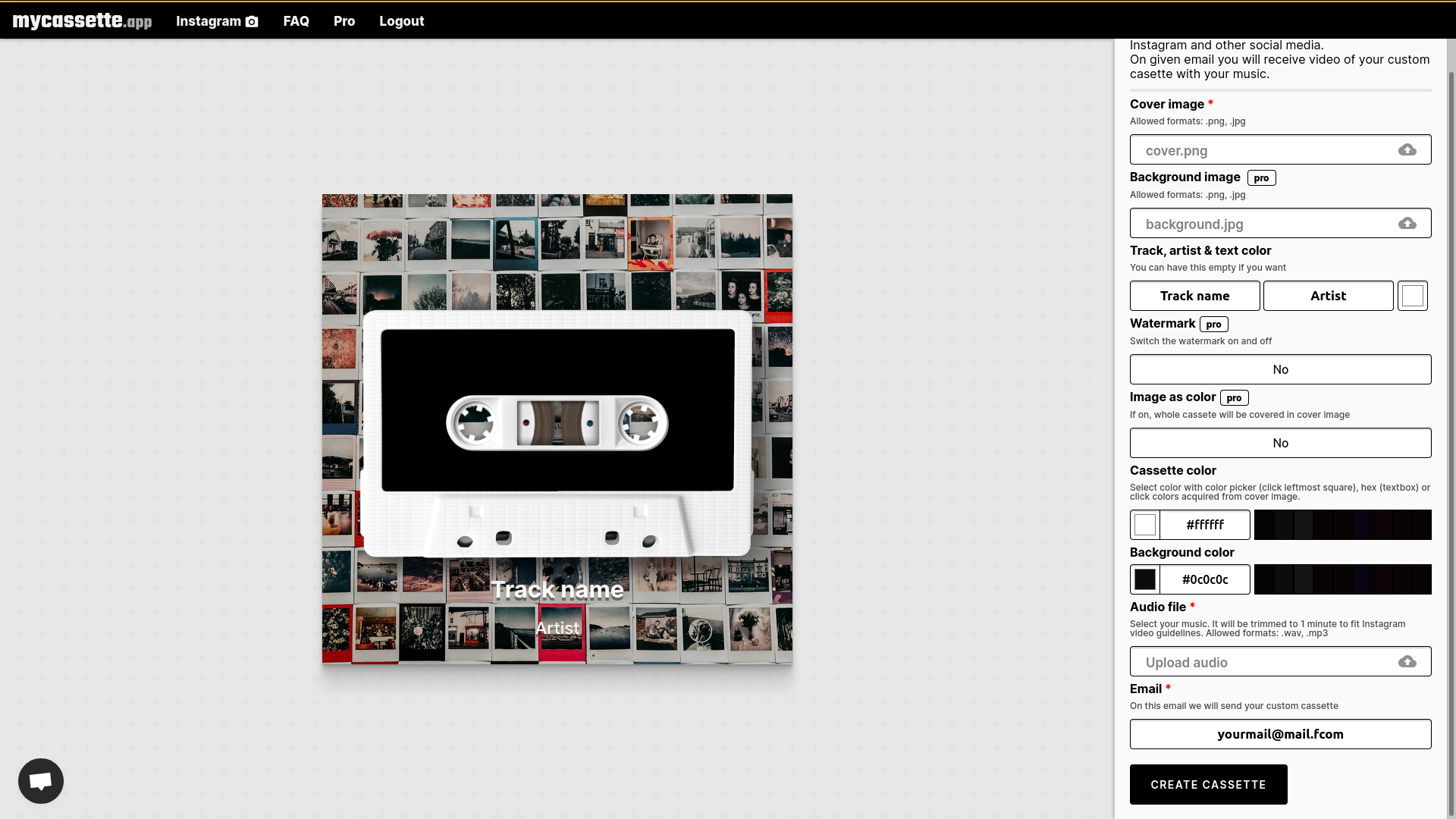This screenshot has width=1456, height=819.
Task: Switch the Watermark toggle from No
Action: pyautogui.click(x=1280, y=369)
